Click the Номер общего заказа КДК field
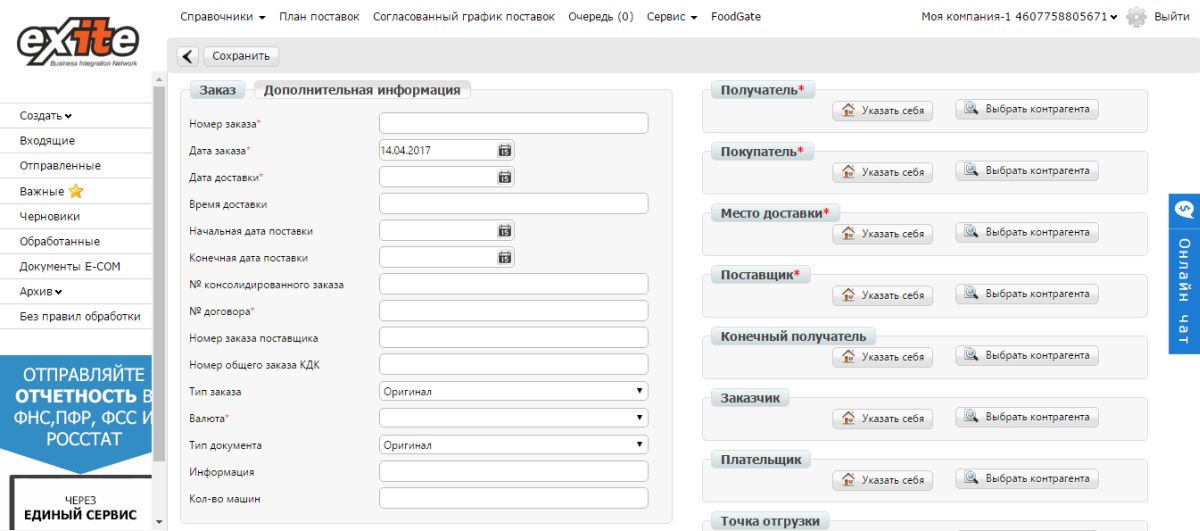 click(x=513, y=364)
